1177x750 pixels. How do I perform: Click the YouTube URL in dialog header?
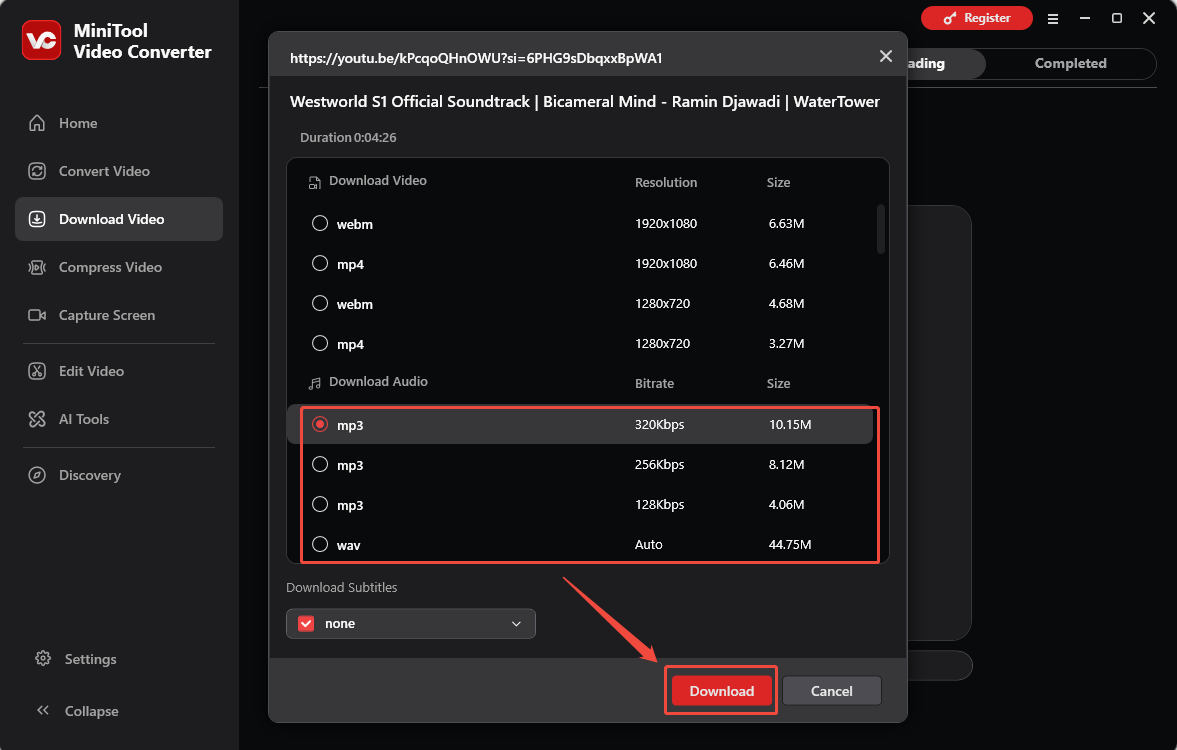pyautogui.click(x=476, y=58)
